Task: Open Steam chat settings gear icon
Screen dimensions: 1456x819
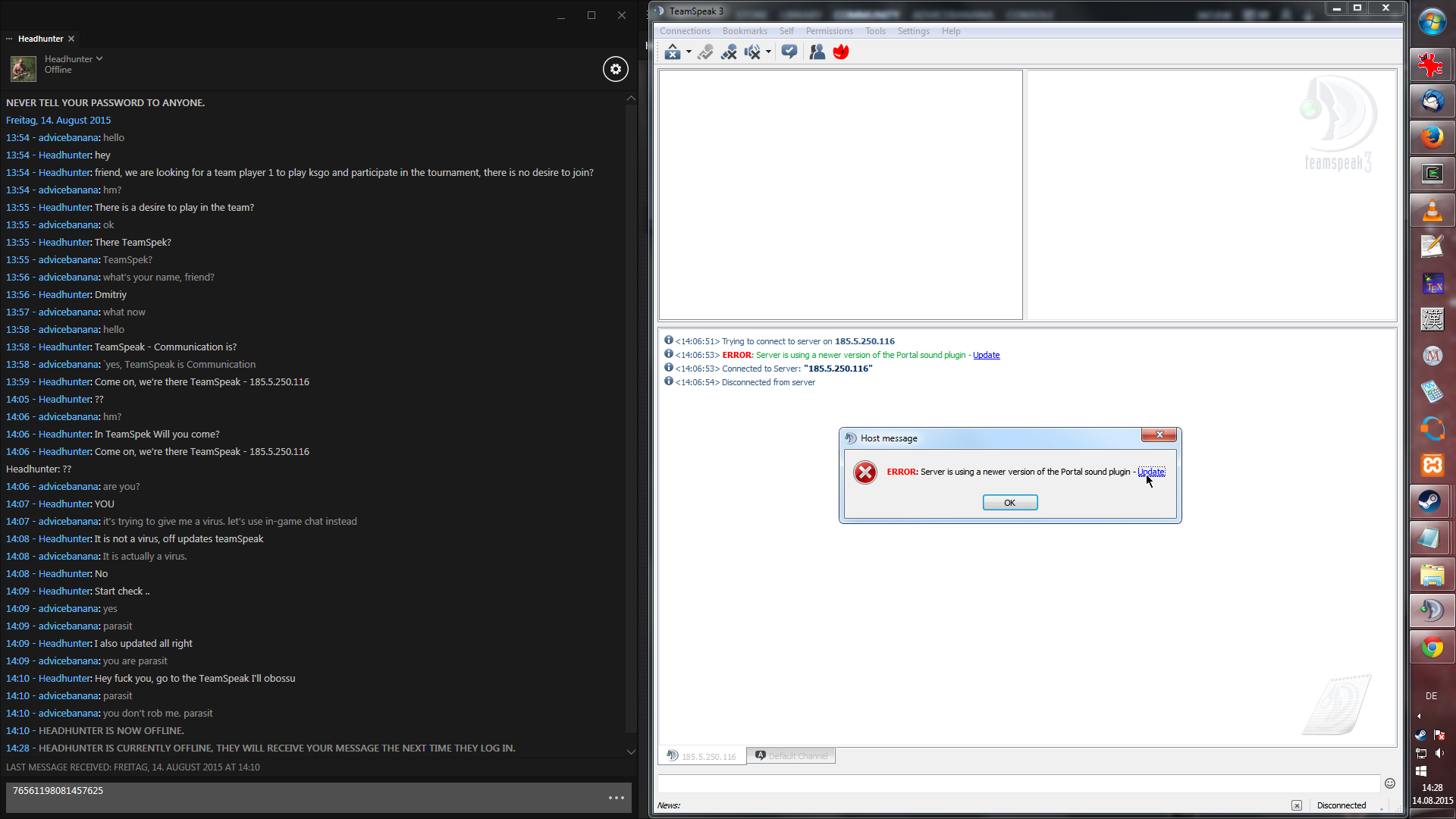Action: click(x=615, y=69)
